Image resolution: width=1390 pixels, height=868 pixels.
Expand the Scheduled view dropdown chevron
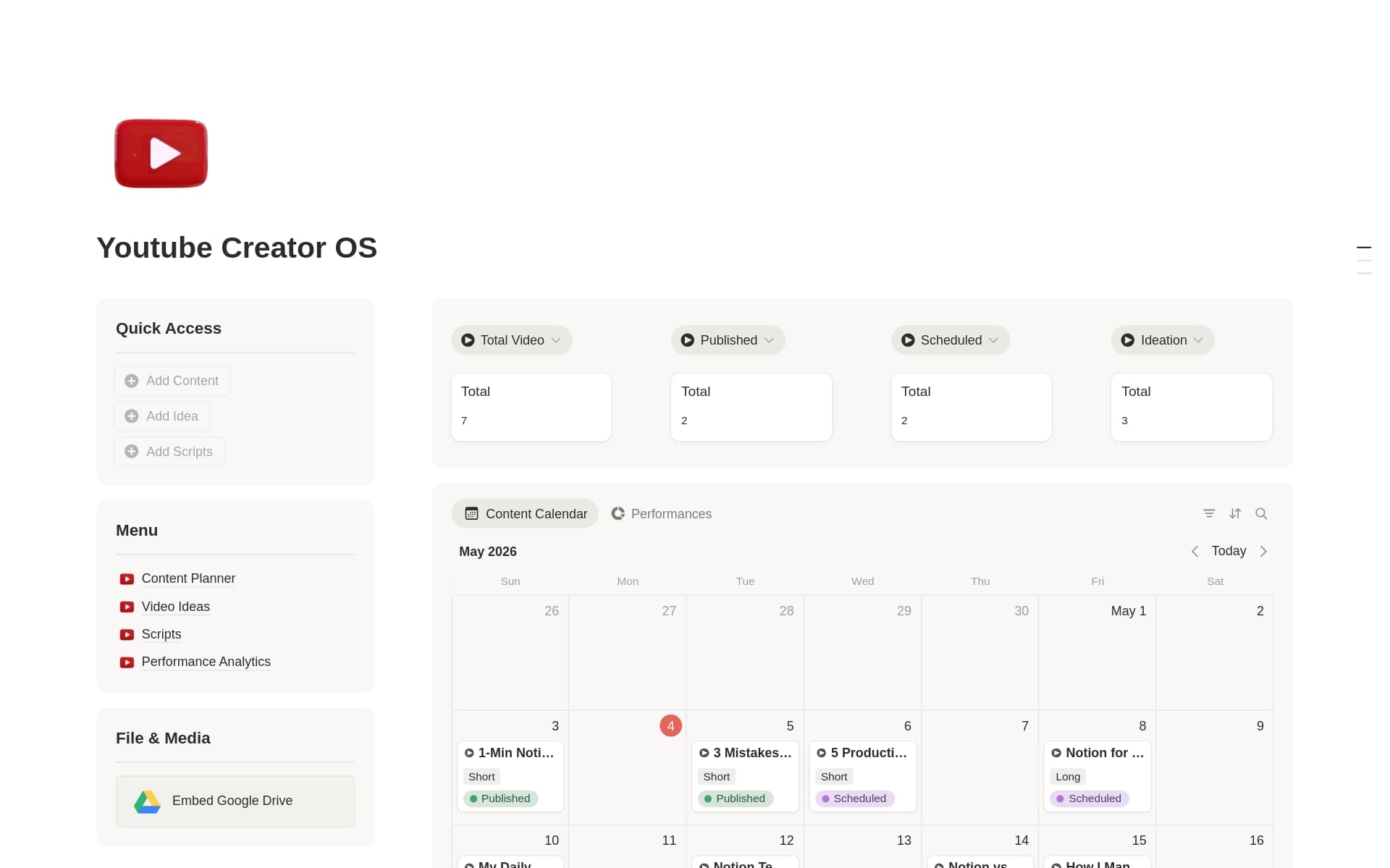tap(993, 340)
